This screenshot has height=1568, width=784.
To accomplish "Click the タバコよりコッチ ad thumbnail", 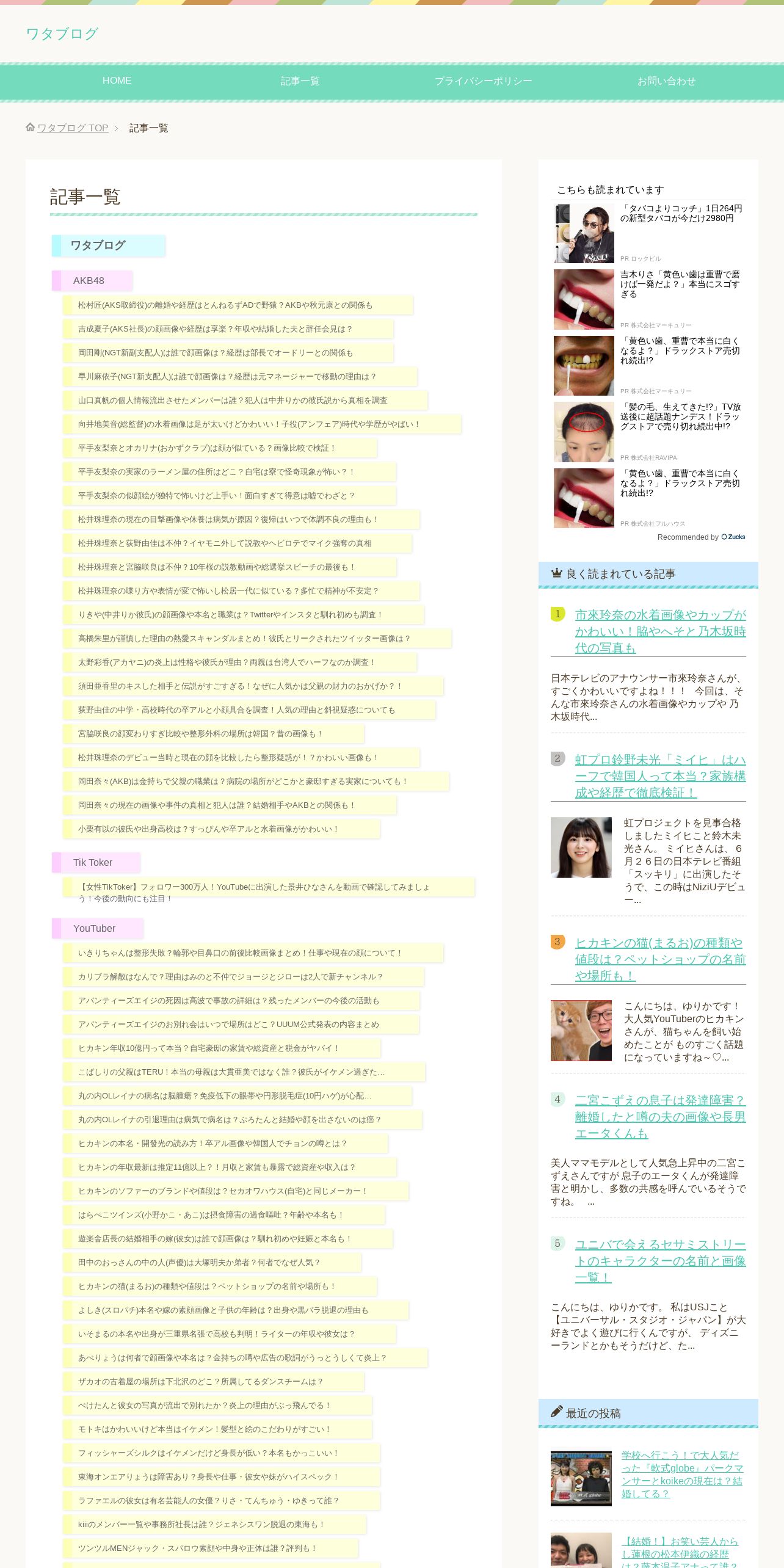I will pyautogui.click(x=584, y=233).
